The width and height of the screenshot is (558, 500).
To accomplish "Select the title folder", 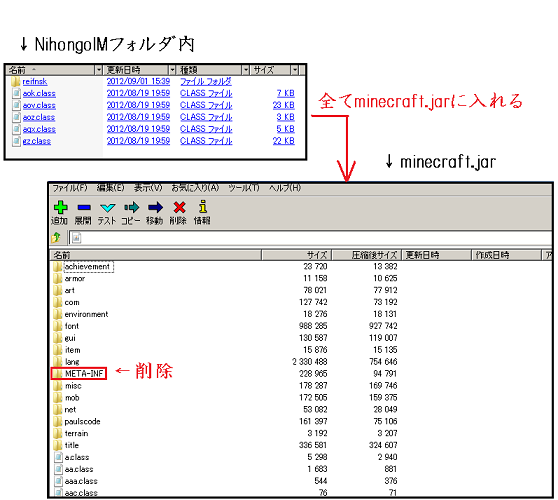I will click(x=72, y=446).
